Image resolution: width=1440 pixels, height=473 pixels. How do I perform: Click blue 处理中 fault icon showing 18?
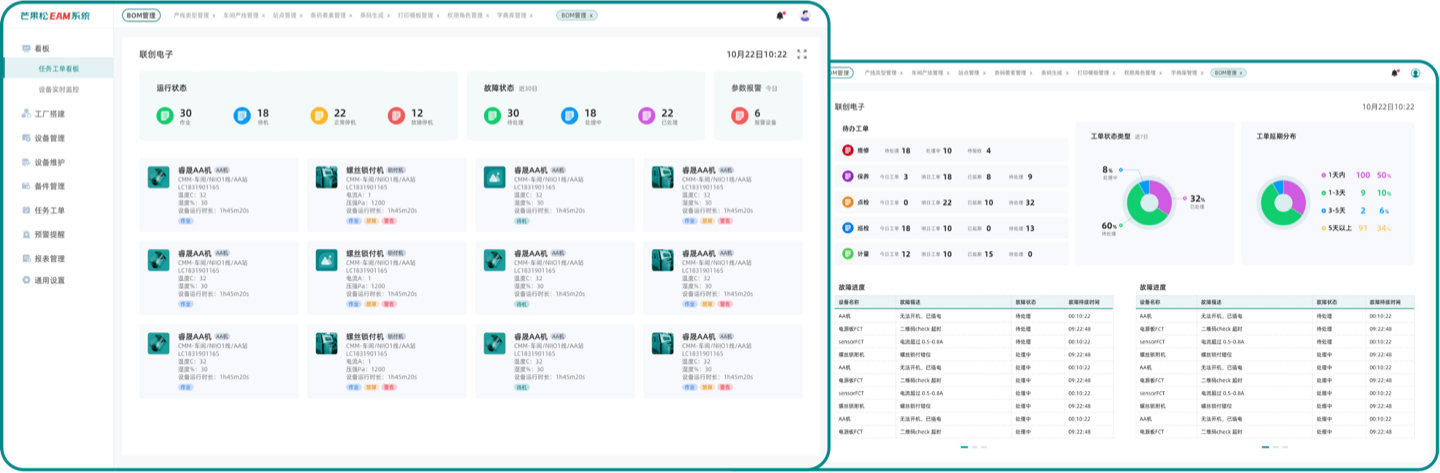coord(569,116)
